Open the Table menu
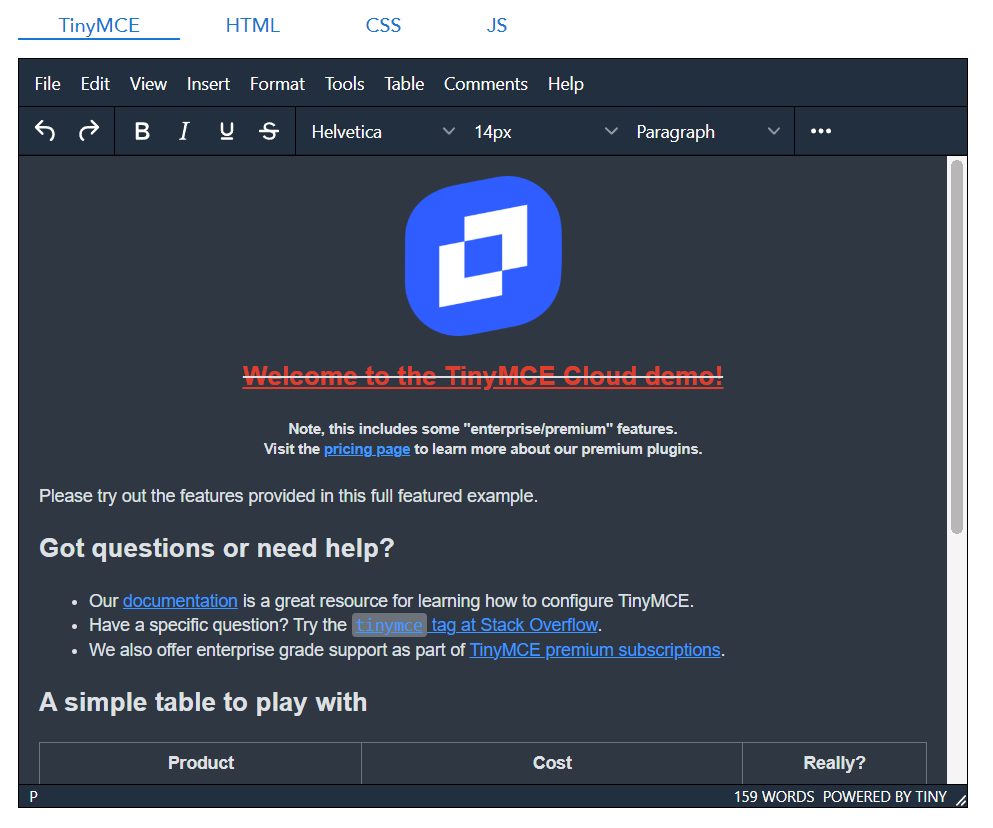Screen dimensions: 993x828 [404, 84]
